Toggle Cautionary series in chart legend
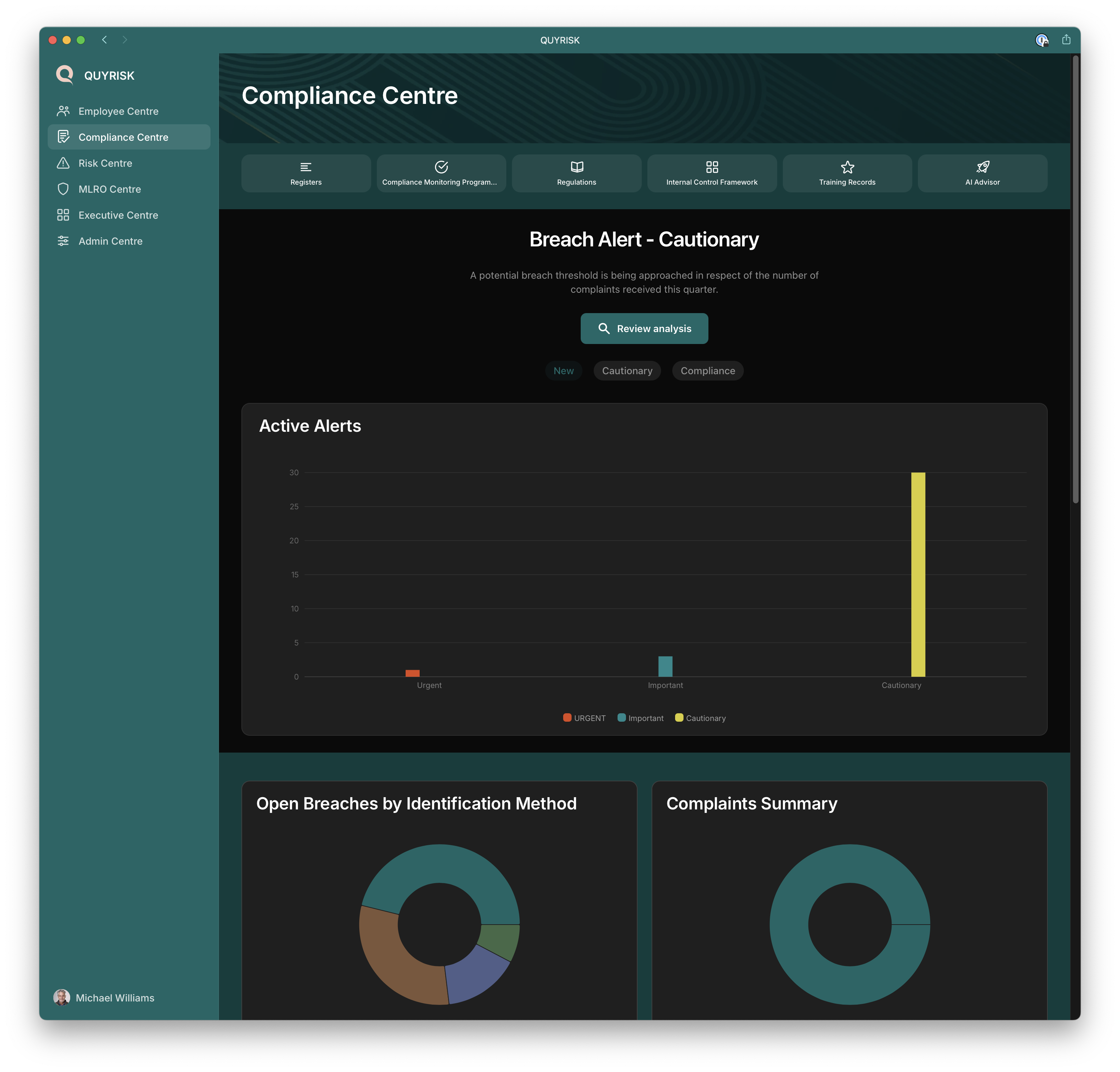 click(x=700, y=718)
